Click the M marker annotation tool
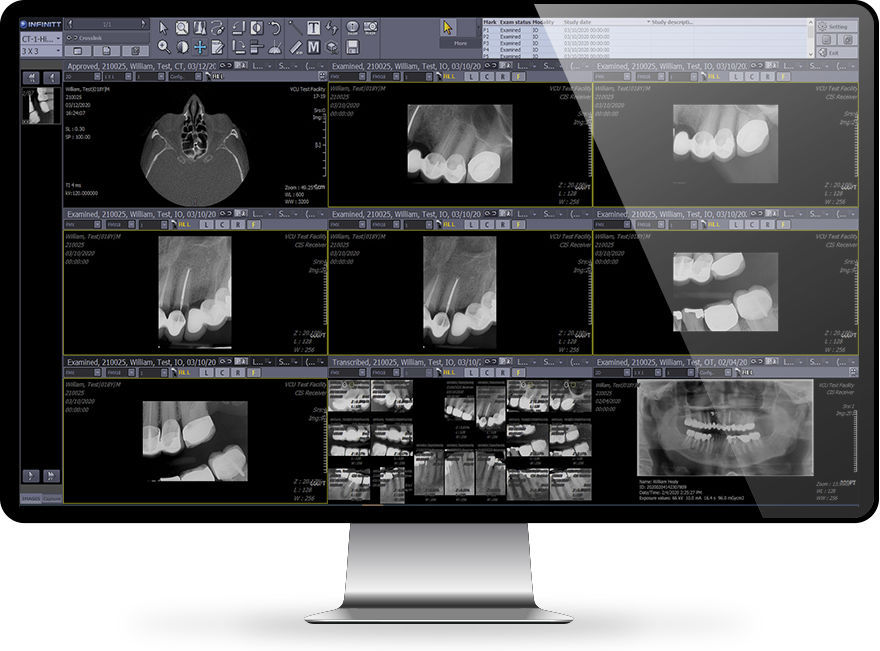 coord(312,47)
